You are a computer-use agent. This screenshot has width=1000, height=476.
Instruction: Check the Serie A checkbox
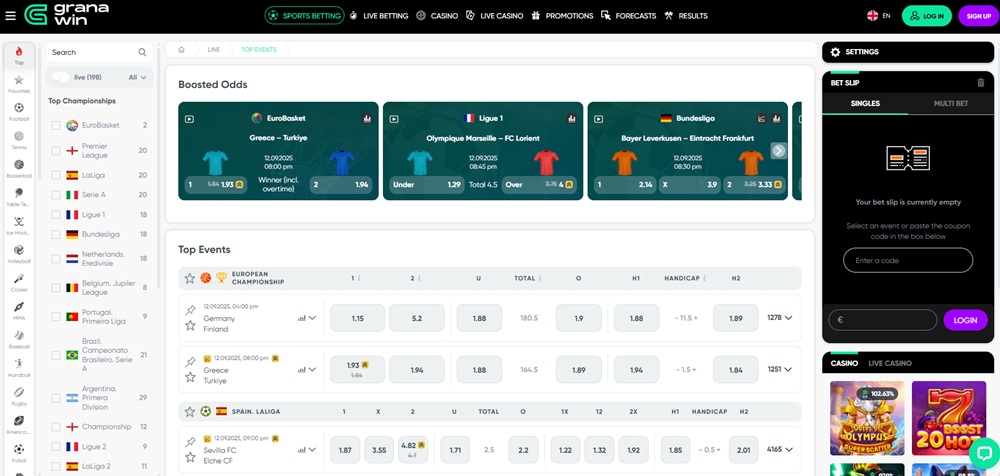coord(56,195)
